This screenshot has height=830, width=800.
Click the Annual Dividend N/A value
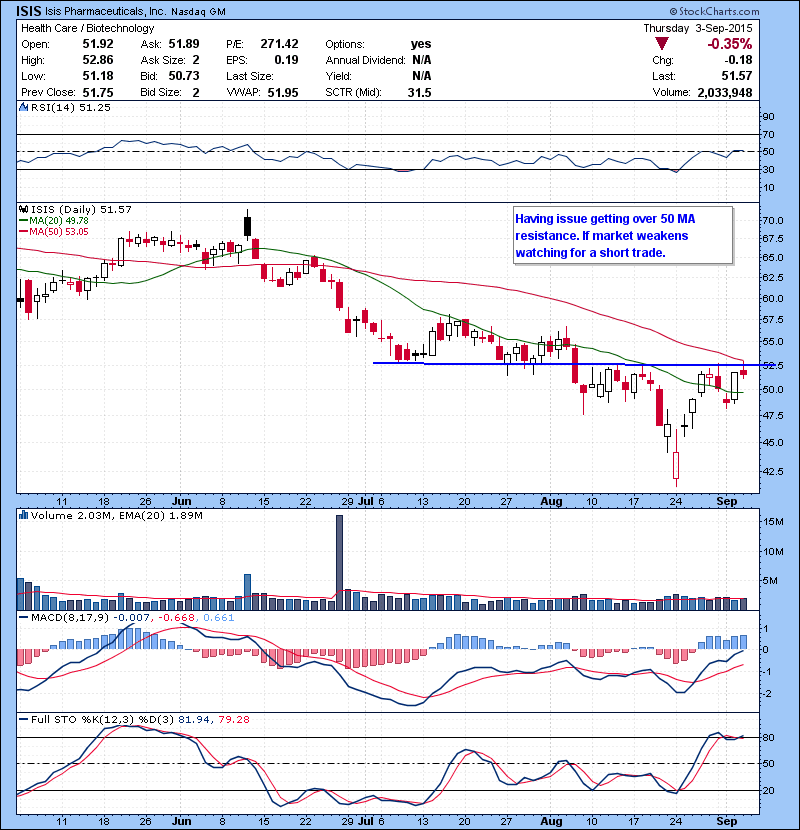[422, 60]
